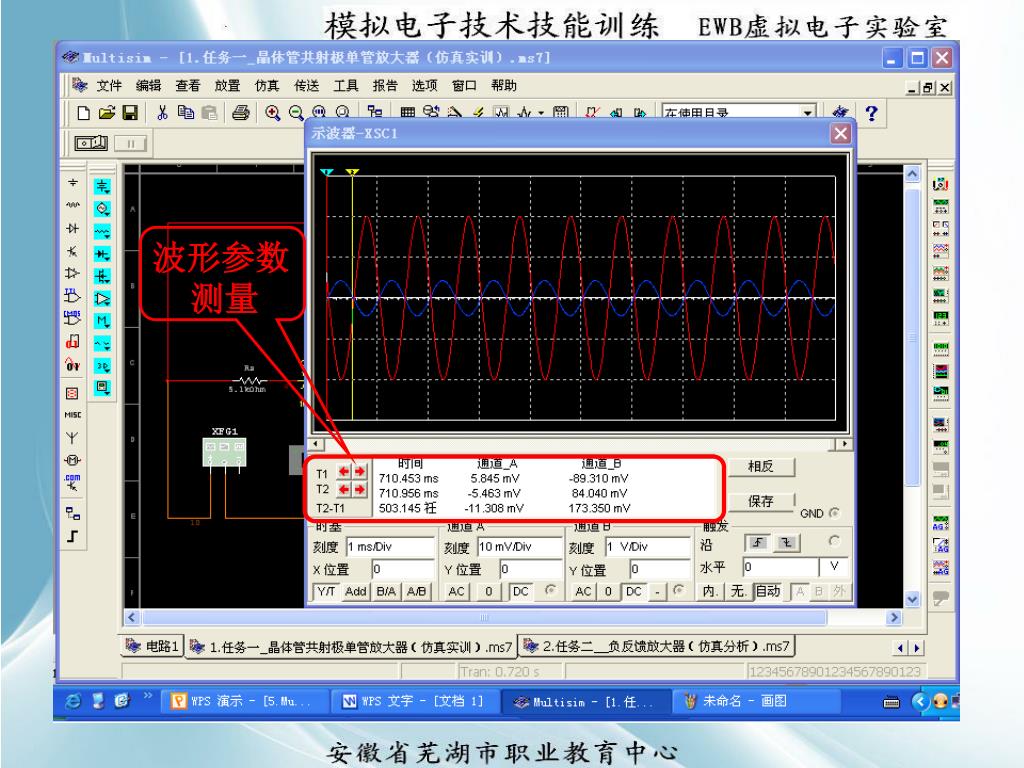Choose rising edge trigger
1024x768 pixels.
(x=758, y=542)
